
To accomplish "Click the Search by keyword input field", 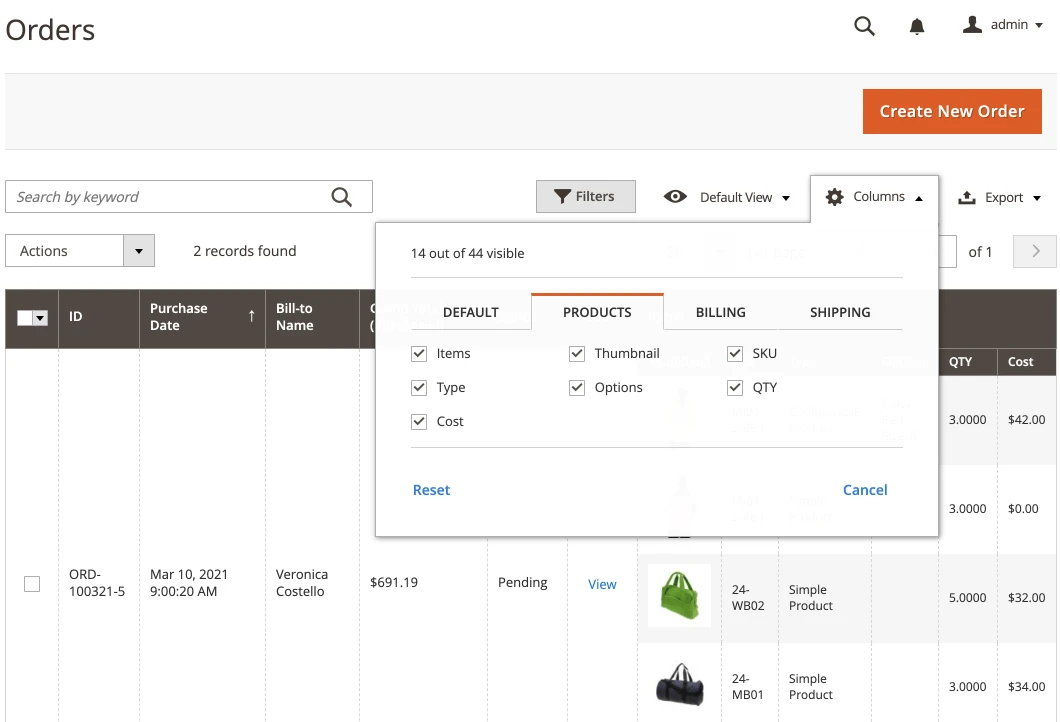I will coord(170,197).
